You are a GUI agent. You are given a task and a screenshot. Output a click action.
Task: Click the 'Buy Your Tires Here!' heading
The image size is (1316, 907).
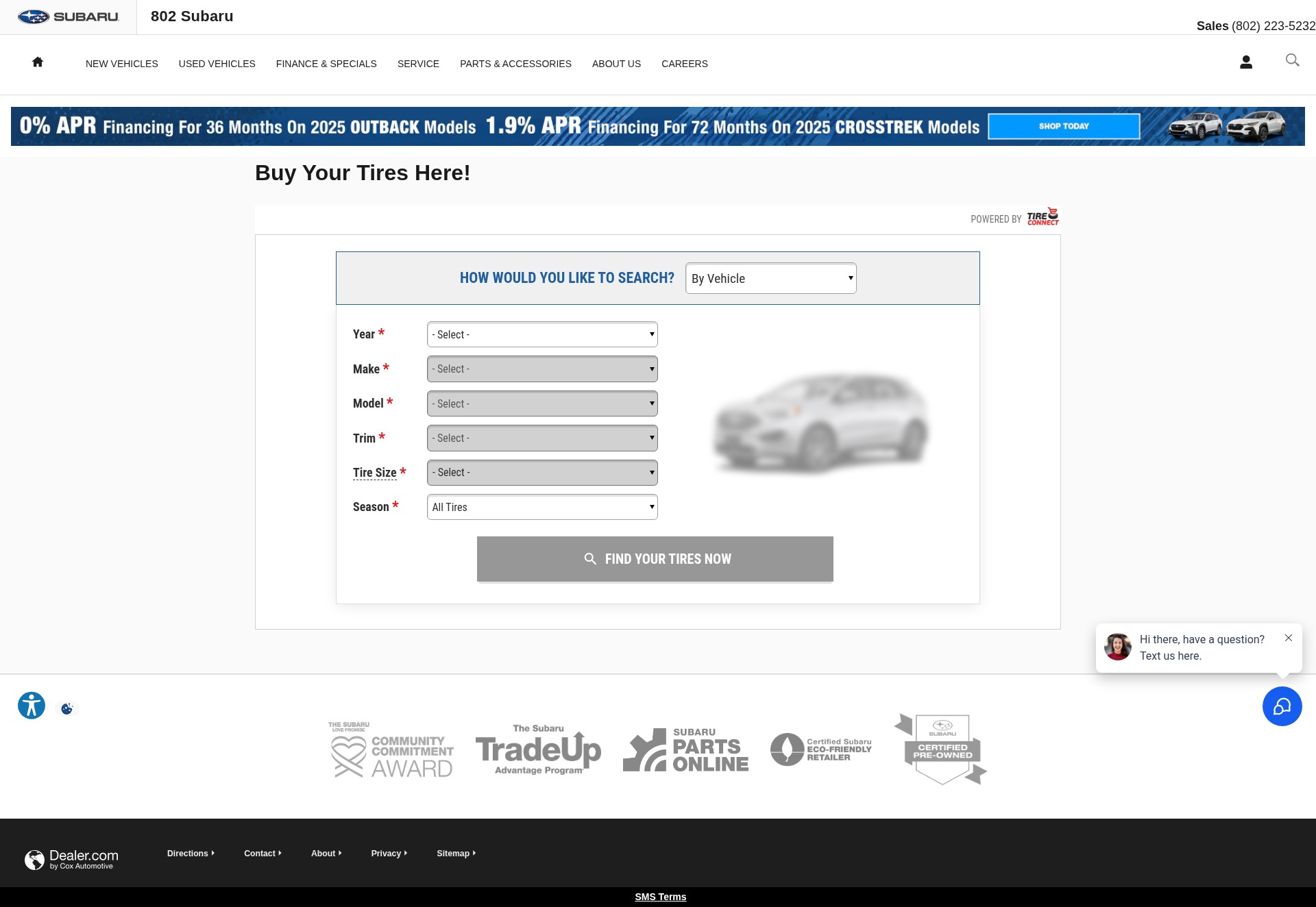(x=363, y=173)
